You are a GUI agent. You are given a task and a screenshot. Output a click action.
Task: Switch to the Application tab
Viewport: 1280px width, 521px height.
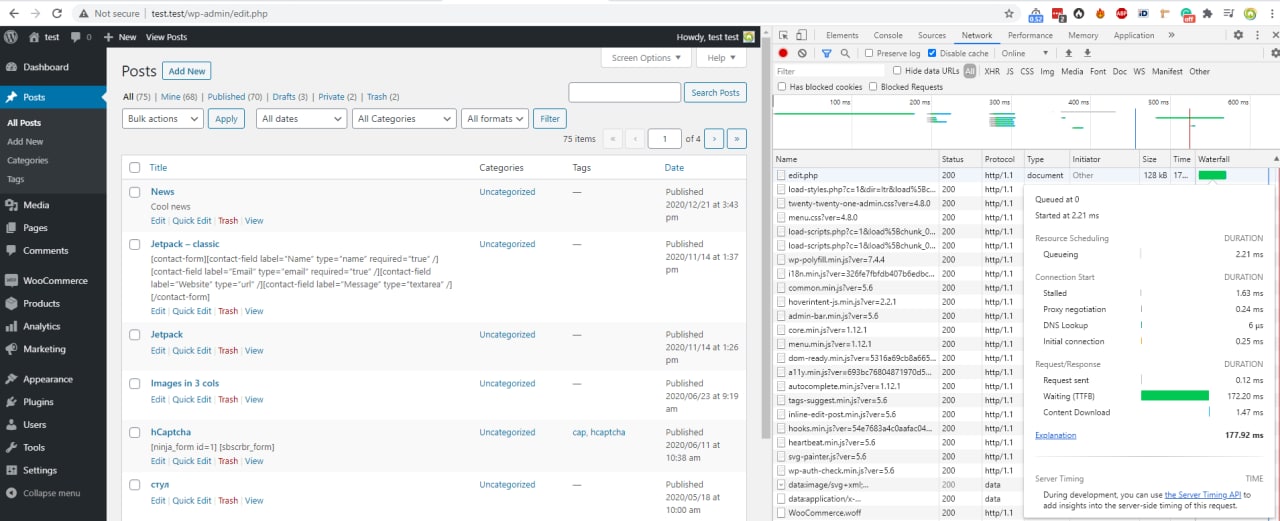pyautogui.click(x=1134, y=35)
